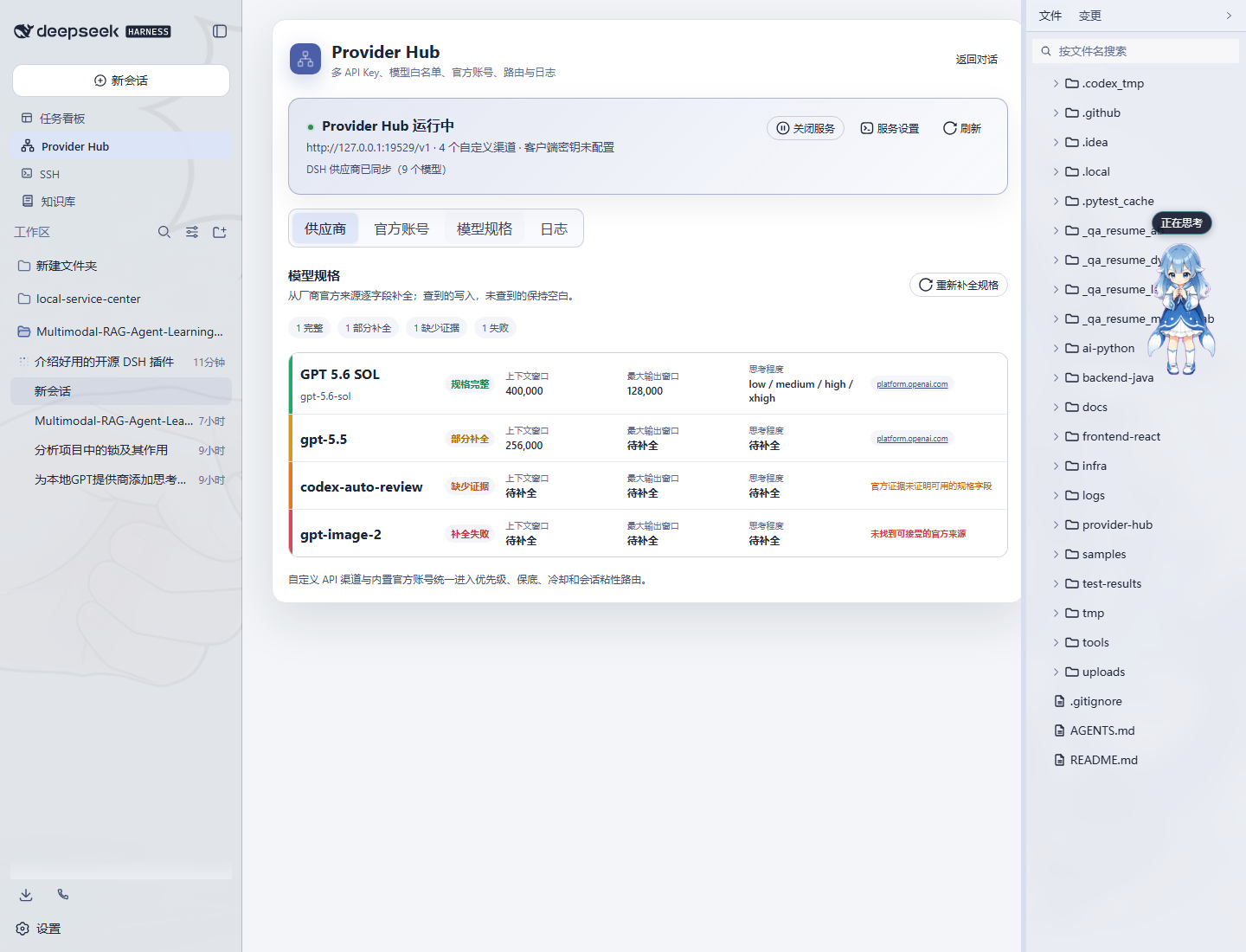1246x952 pixels.
Task: Select the highlighted 新会话 conversation in workspace list
Action: click(x=121, y=391)
